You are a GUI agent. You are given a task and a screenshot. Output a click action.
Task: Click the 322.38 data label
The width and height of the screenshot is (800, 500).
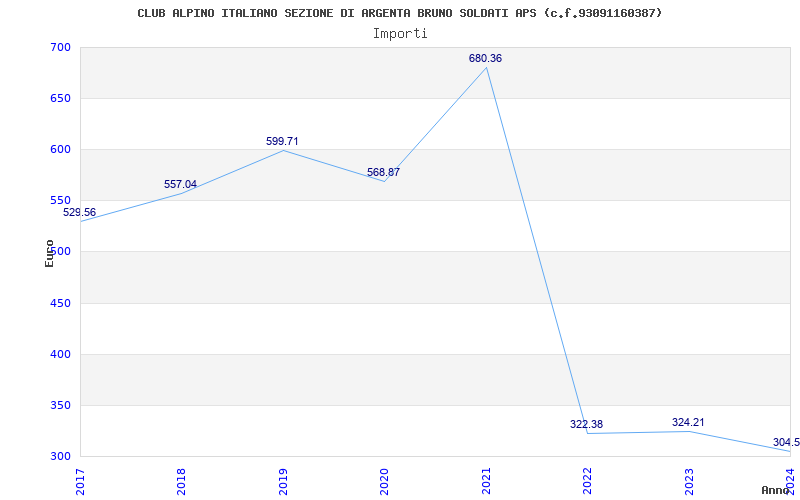point(586,424)
